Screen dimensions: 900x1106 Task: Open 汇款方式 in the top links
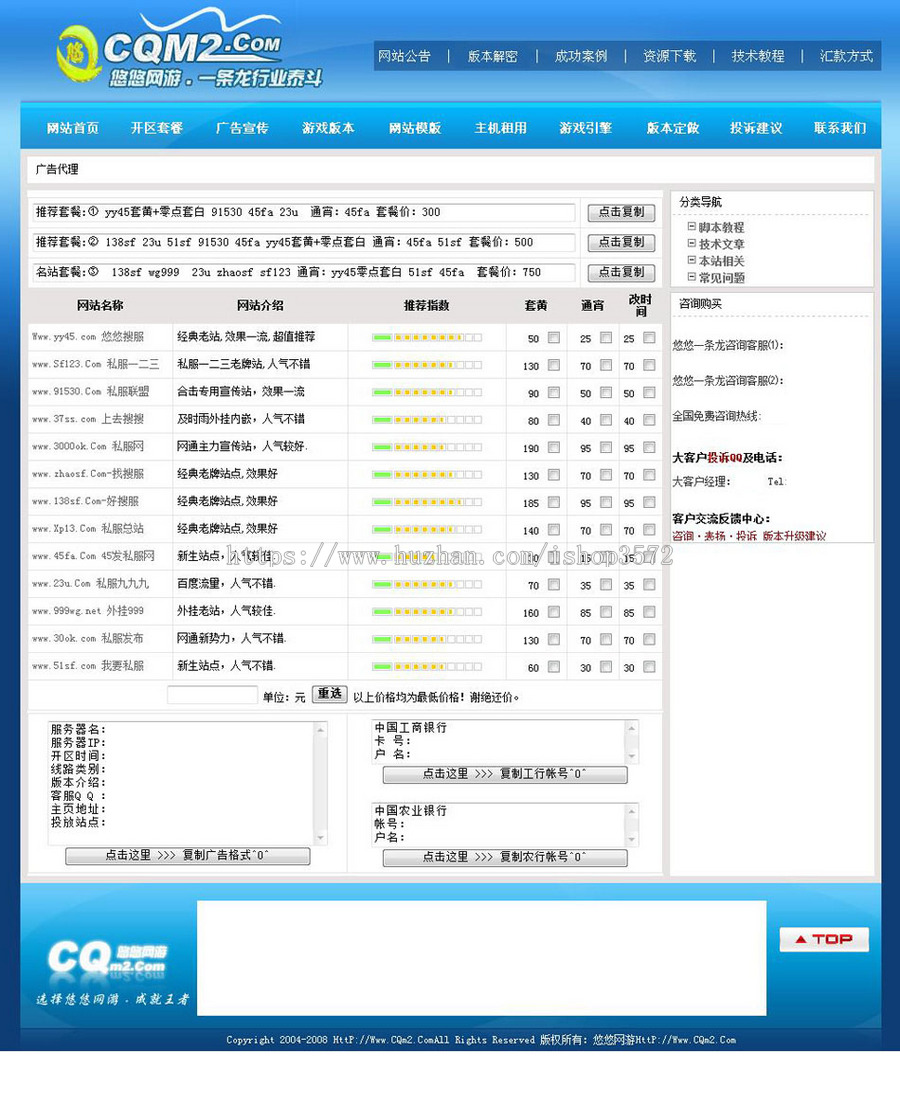click(x=846, y=56)
